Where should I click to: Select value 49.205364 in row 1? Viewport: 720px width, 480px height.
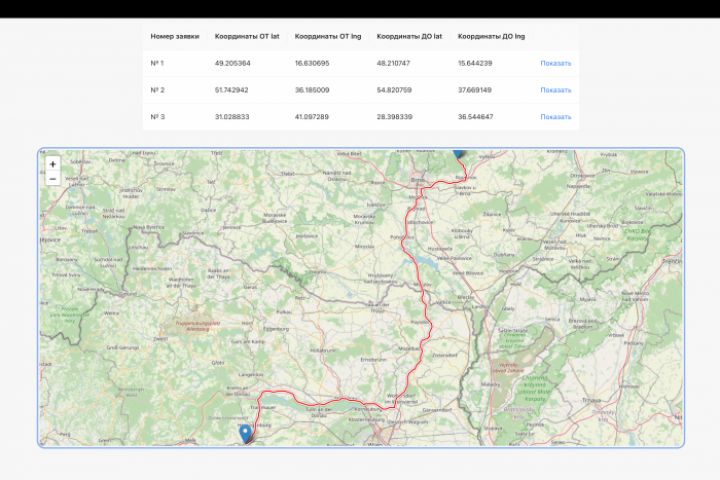[232, 63]
